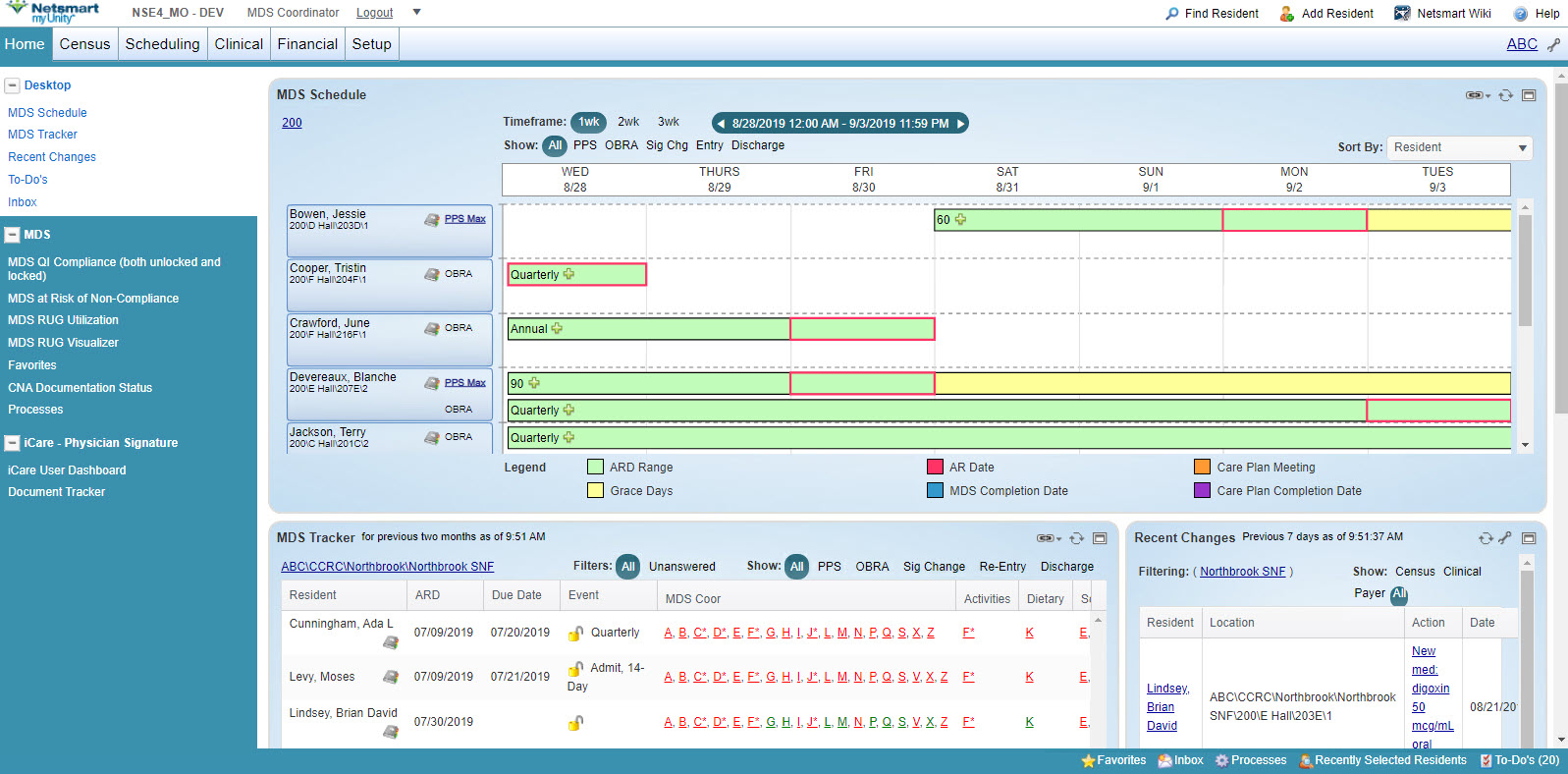Open the Favorites star in the status bar

click(1088, 760)
